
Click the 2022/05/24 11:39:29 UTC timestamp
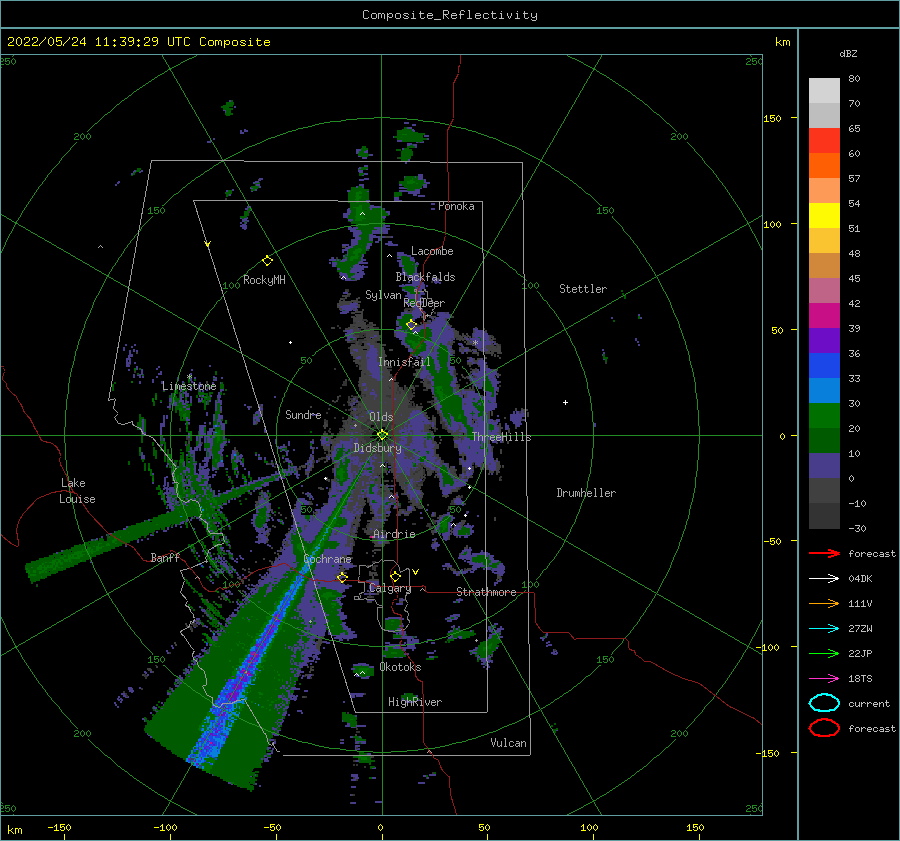[99, 42]
